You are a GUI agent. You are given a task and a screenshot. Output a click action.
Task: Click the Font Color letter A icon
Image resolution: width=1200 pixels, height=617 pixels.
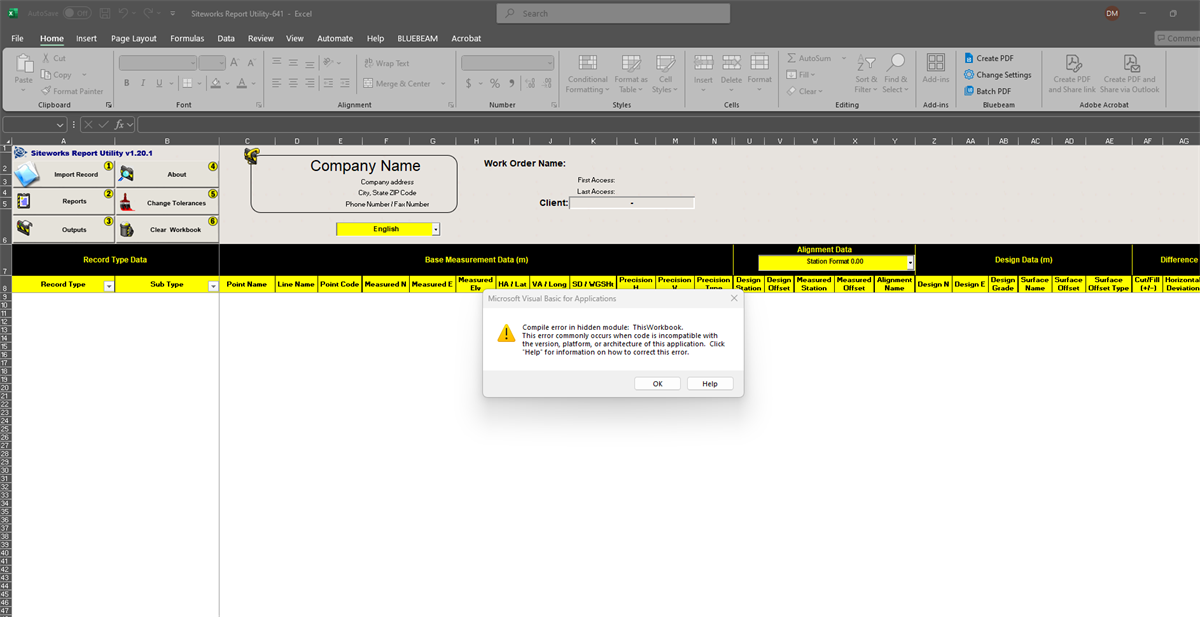click(x=241, y=83)
